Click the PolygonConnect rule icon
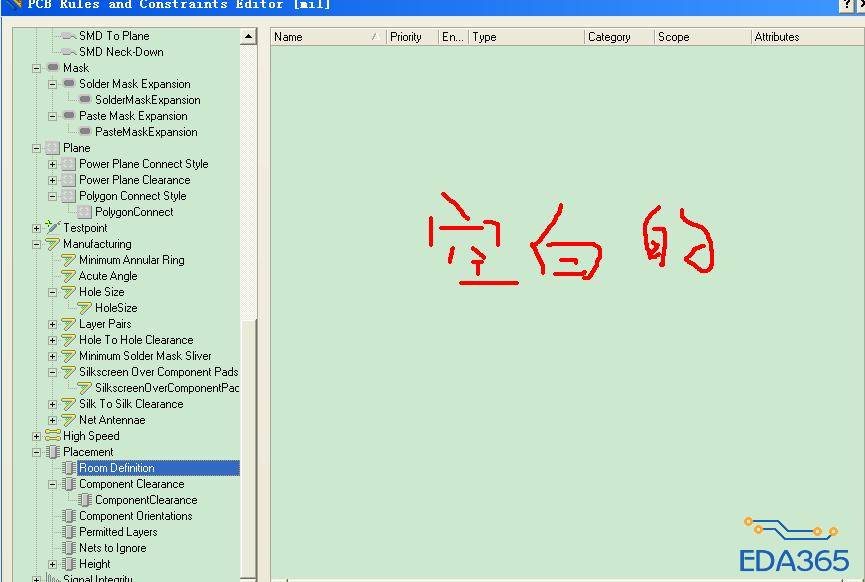865x582 pixels. click(x=84, y=212)
